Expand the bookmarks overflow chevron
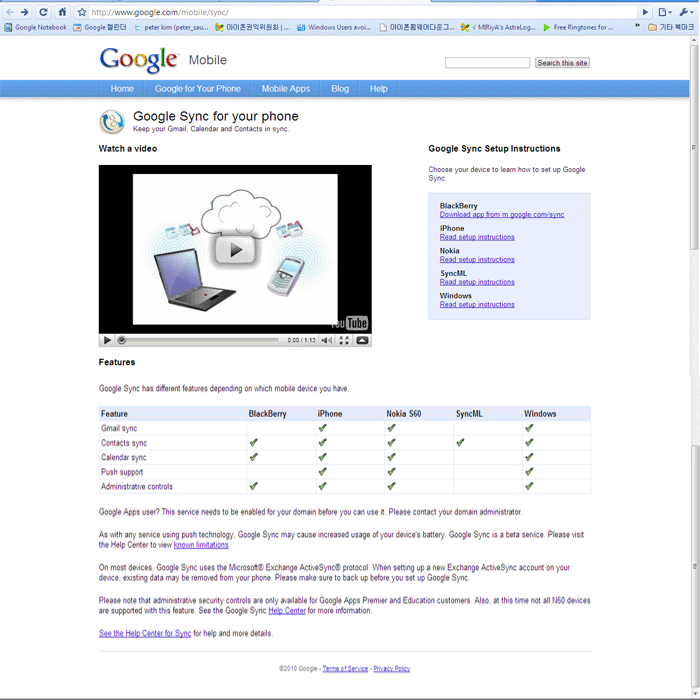This screenshot has width=700, height=700. [x=637, y=26]
